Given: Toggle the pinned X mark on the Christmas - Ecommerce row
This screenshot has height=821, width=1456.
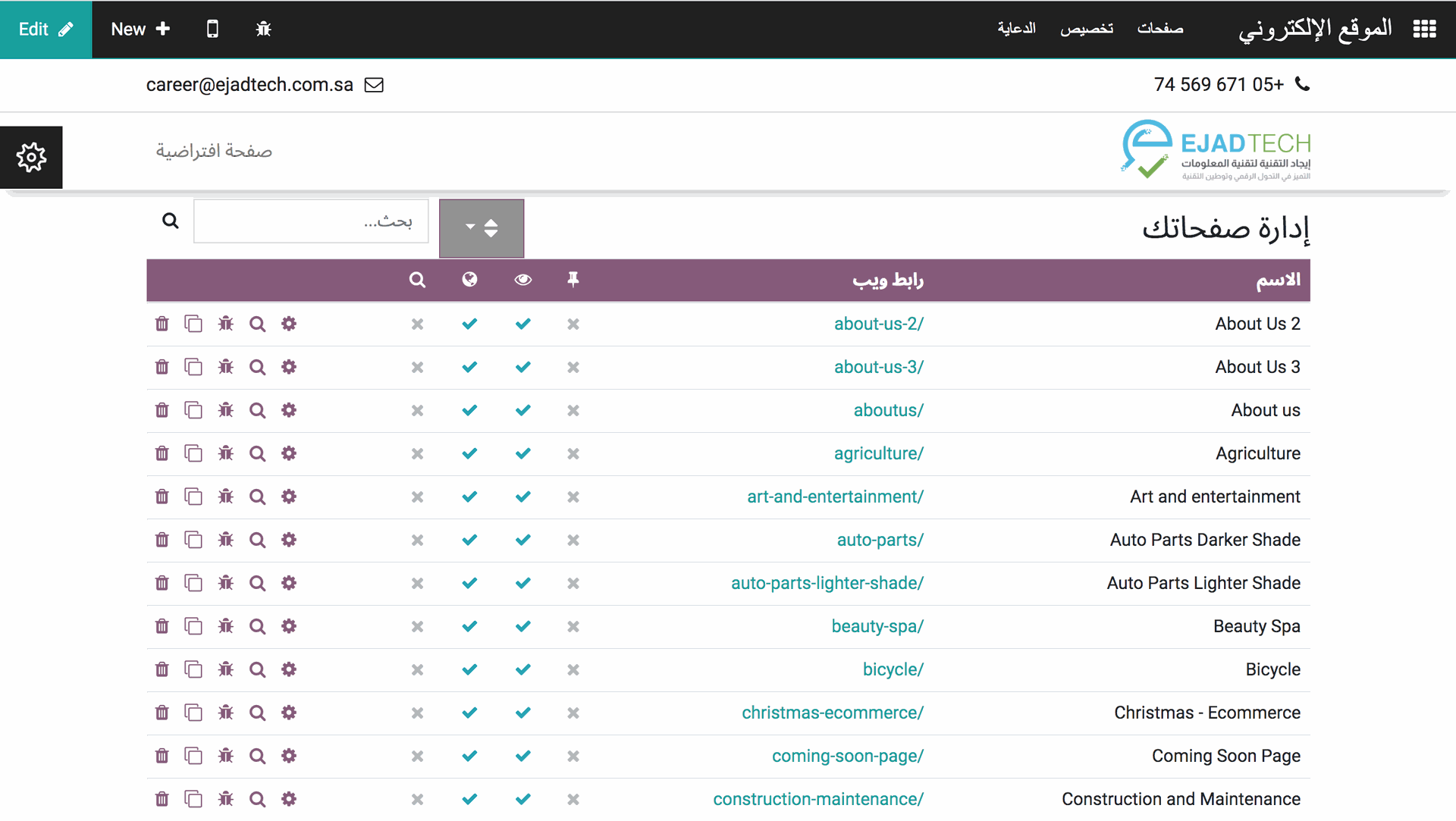Looking at the screenshot, I should coord(573,713).
